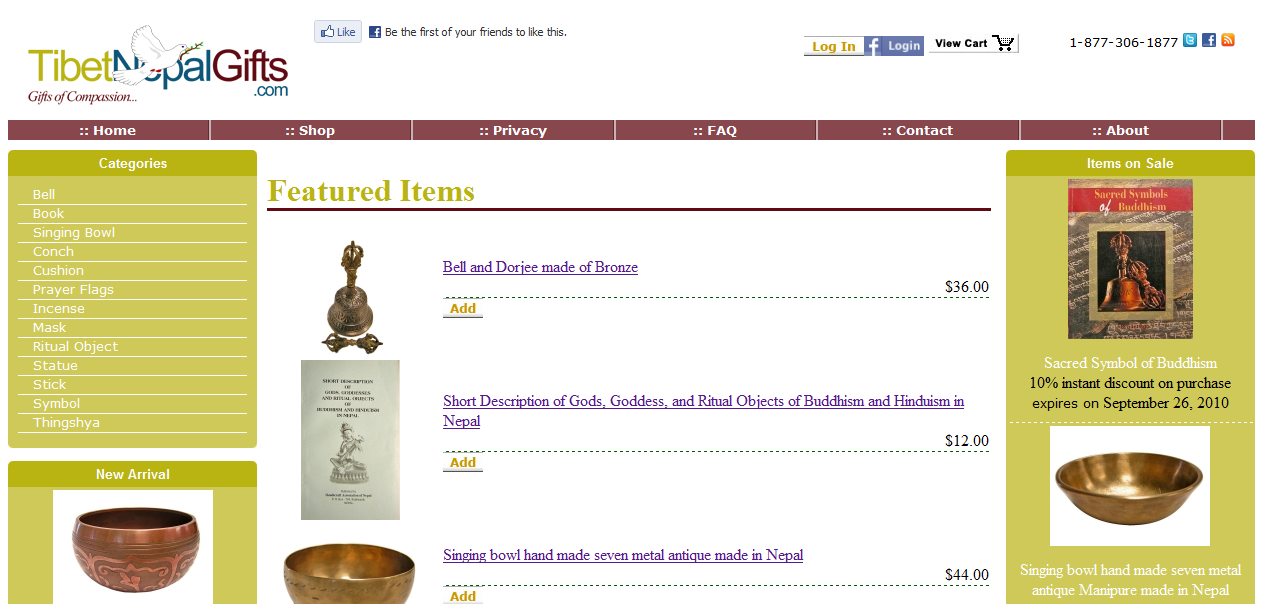Open the Facebook page icon near phone number
The height and width of the screenshot is (606, 1265).
tap(1209, 40)
